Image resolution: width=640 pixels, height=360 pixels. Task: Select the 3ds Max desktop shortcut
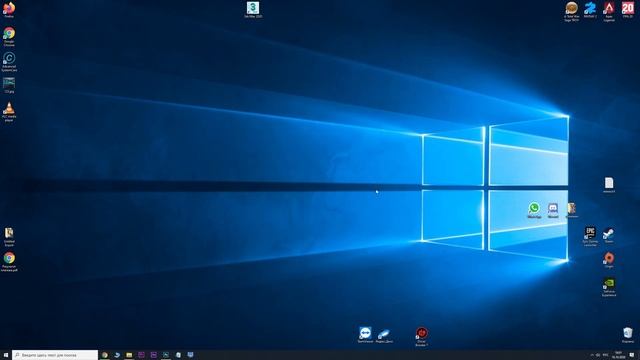coord(253,10)
